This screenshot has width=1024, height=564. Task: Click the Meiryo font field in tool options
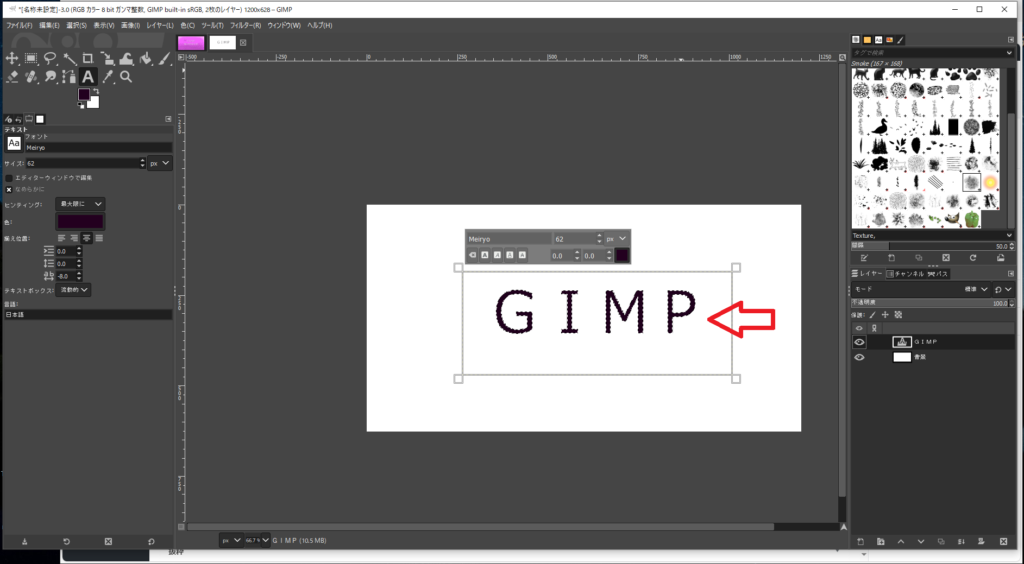click(x=97, y=147)
